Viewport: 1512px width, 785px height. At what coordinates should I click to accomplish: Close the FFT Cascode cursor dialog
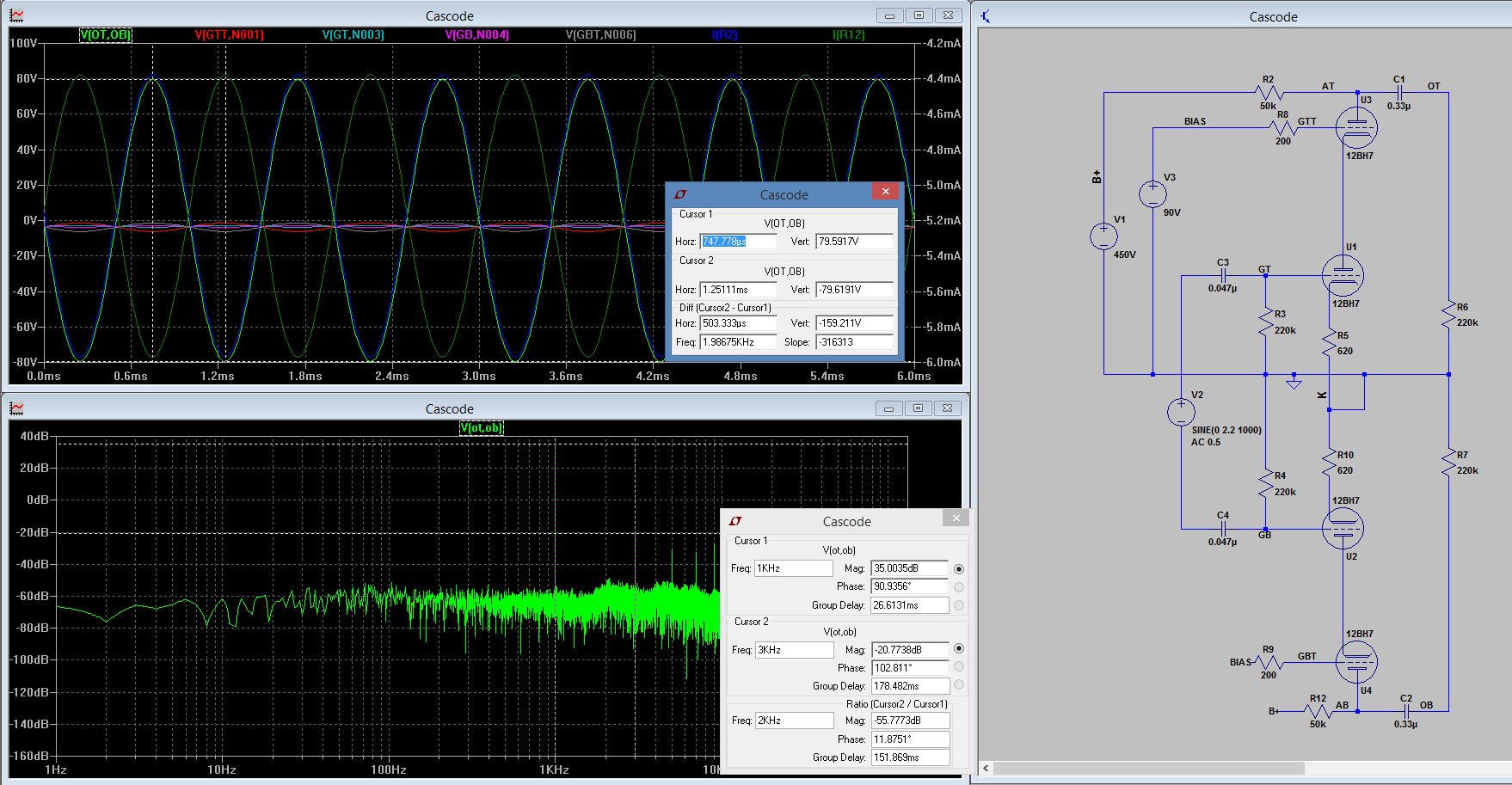956,518
